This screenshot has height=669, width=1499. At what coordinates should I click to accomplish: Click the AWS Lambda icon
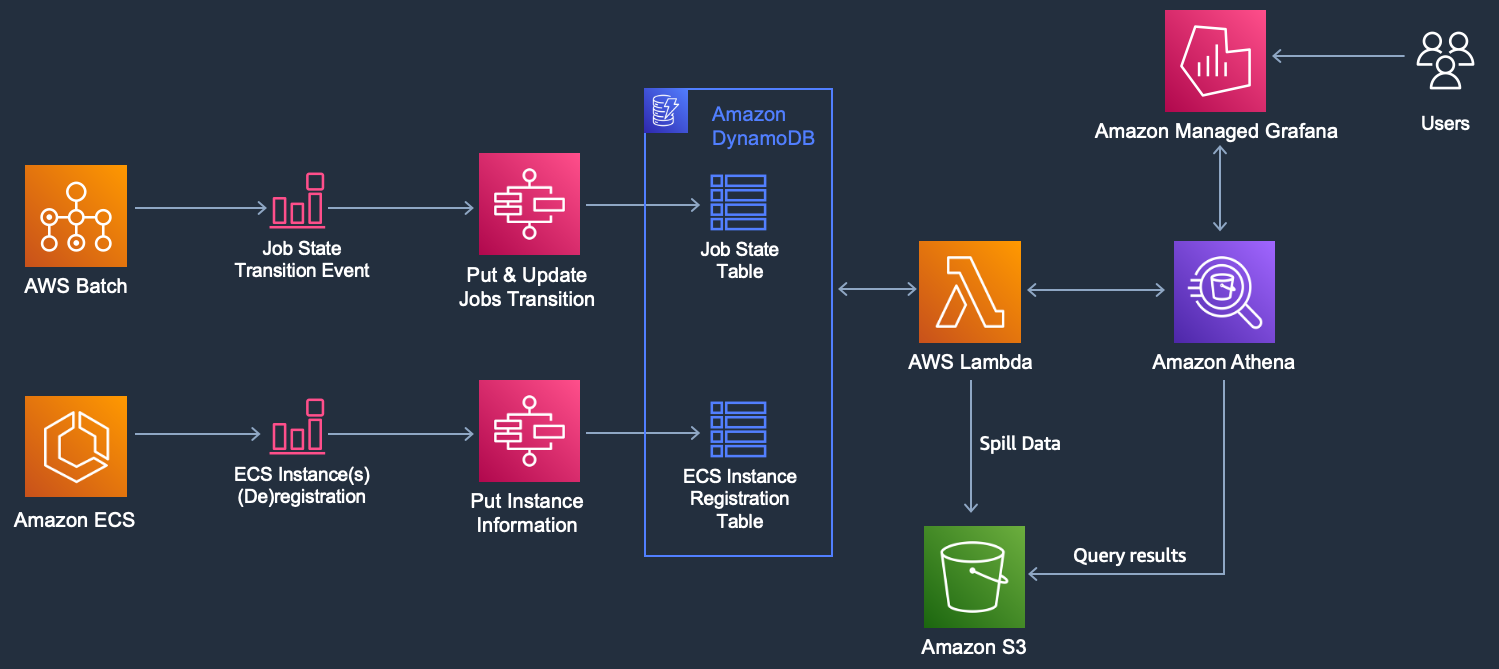[x=970, y=292]
